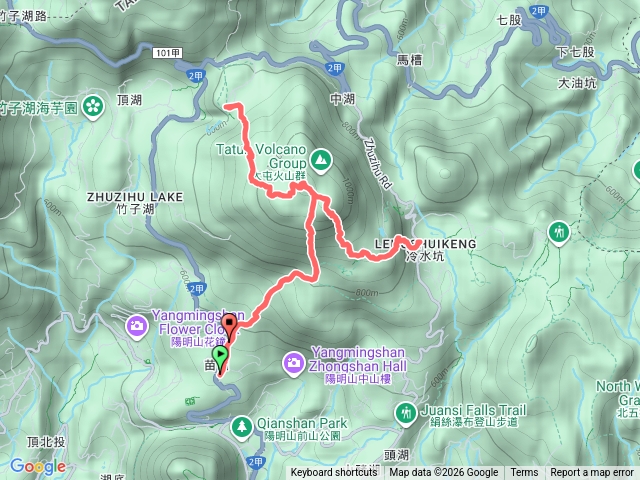Open the Google logo link

click(38, 467)
